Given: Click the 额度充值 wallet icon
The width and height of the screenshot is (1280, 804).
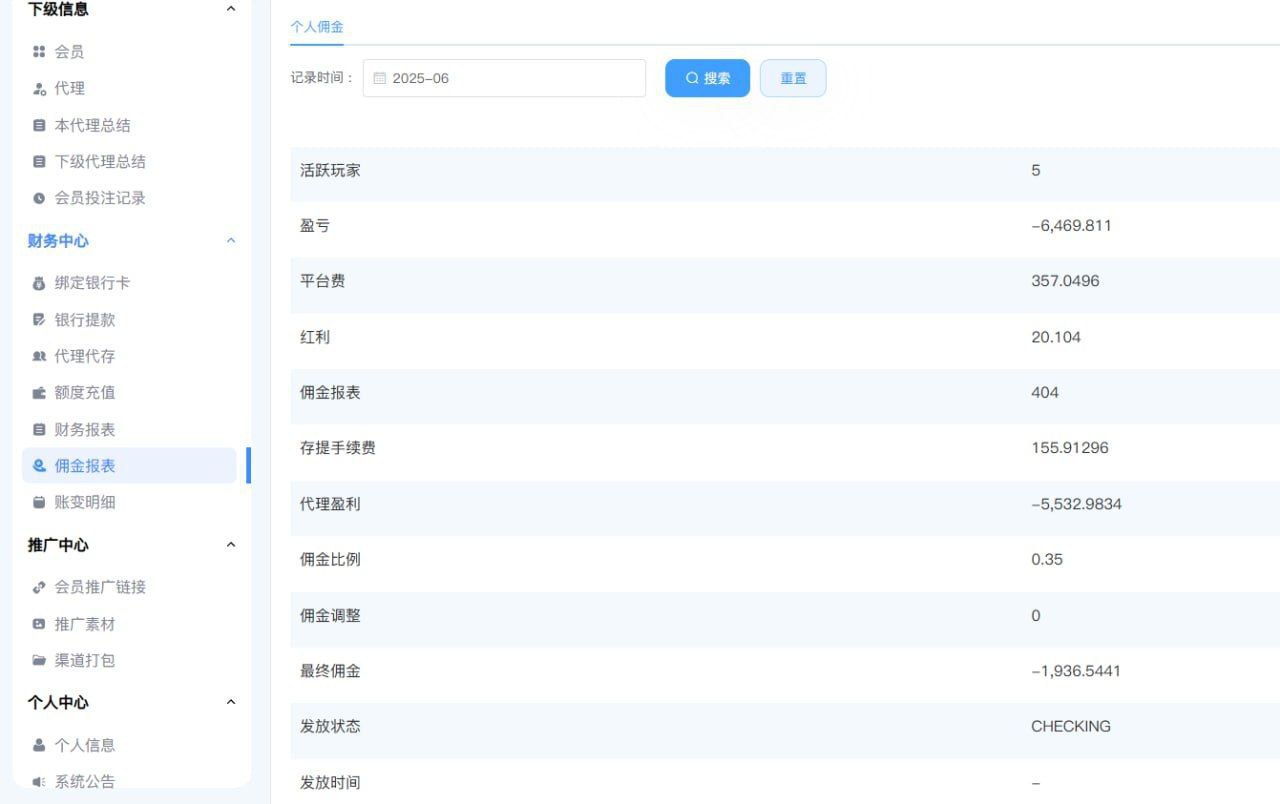Looking at the screenshot, I should click(x=39, y=393).
